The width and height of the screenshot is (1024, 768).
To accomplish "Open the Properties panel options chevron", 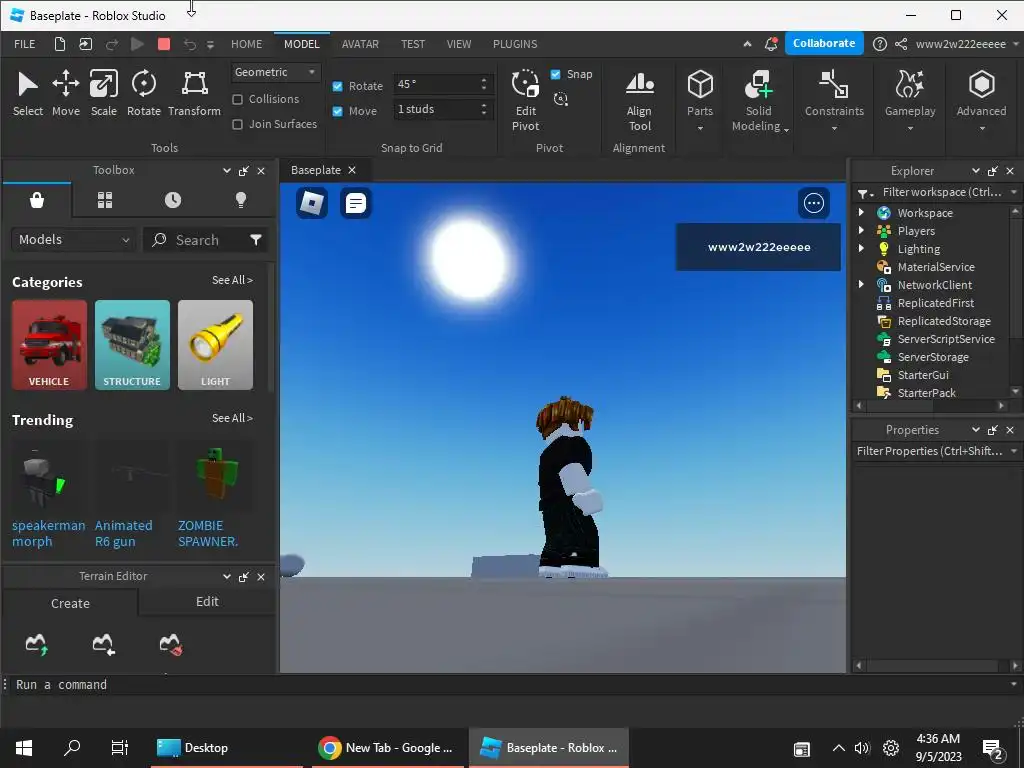I will tap(975, 430).
